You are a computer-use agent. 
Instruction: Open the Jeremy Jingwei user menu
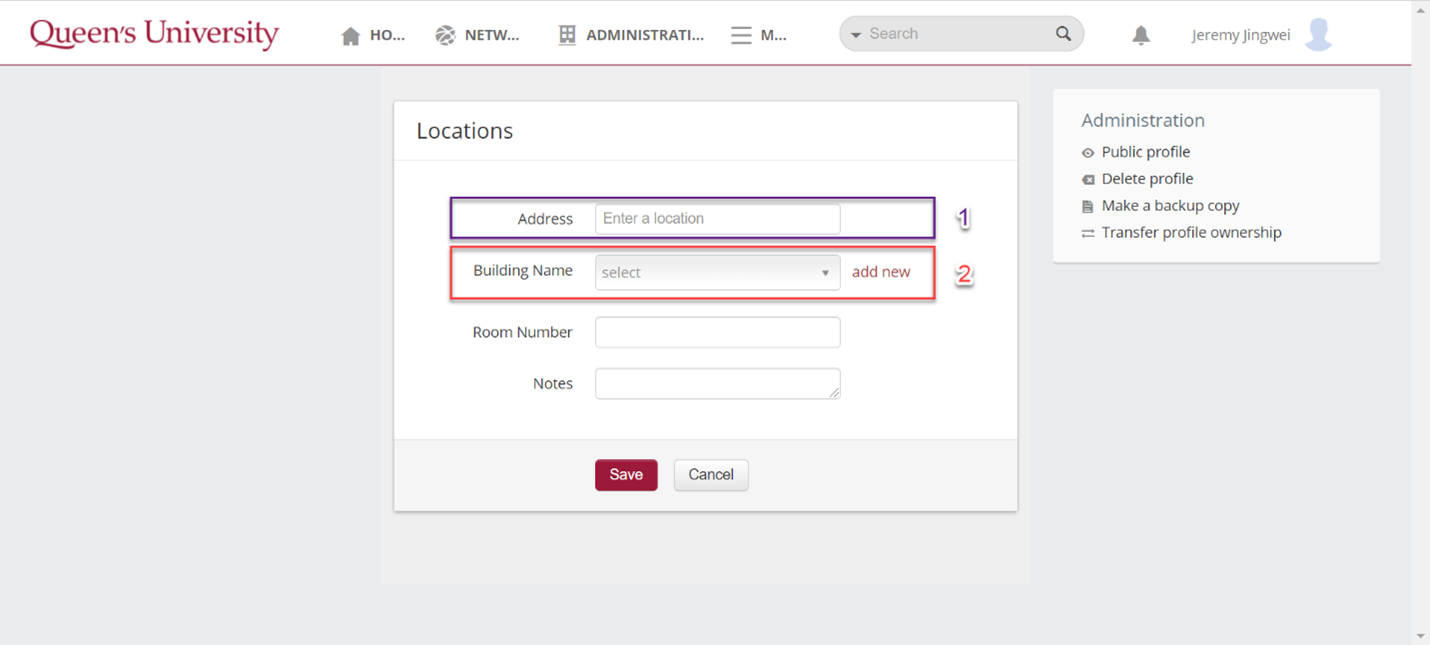1240,35
